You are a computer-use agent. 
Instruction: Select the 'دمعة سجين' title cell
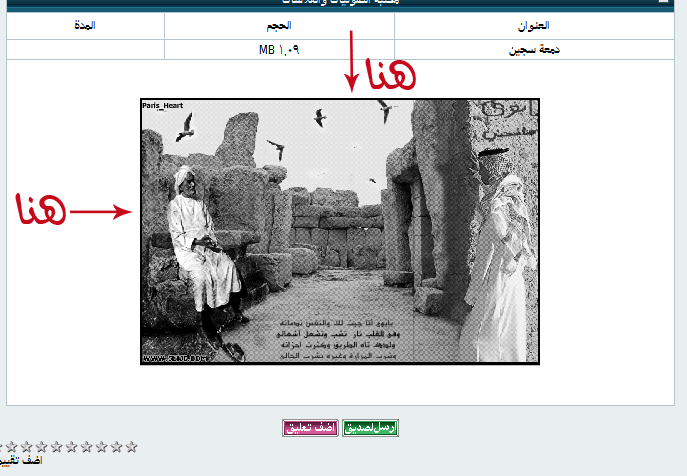coord(534,50)
